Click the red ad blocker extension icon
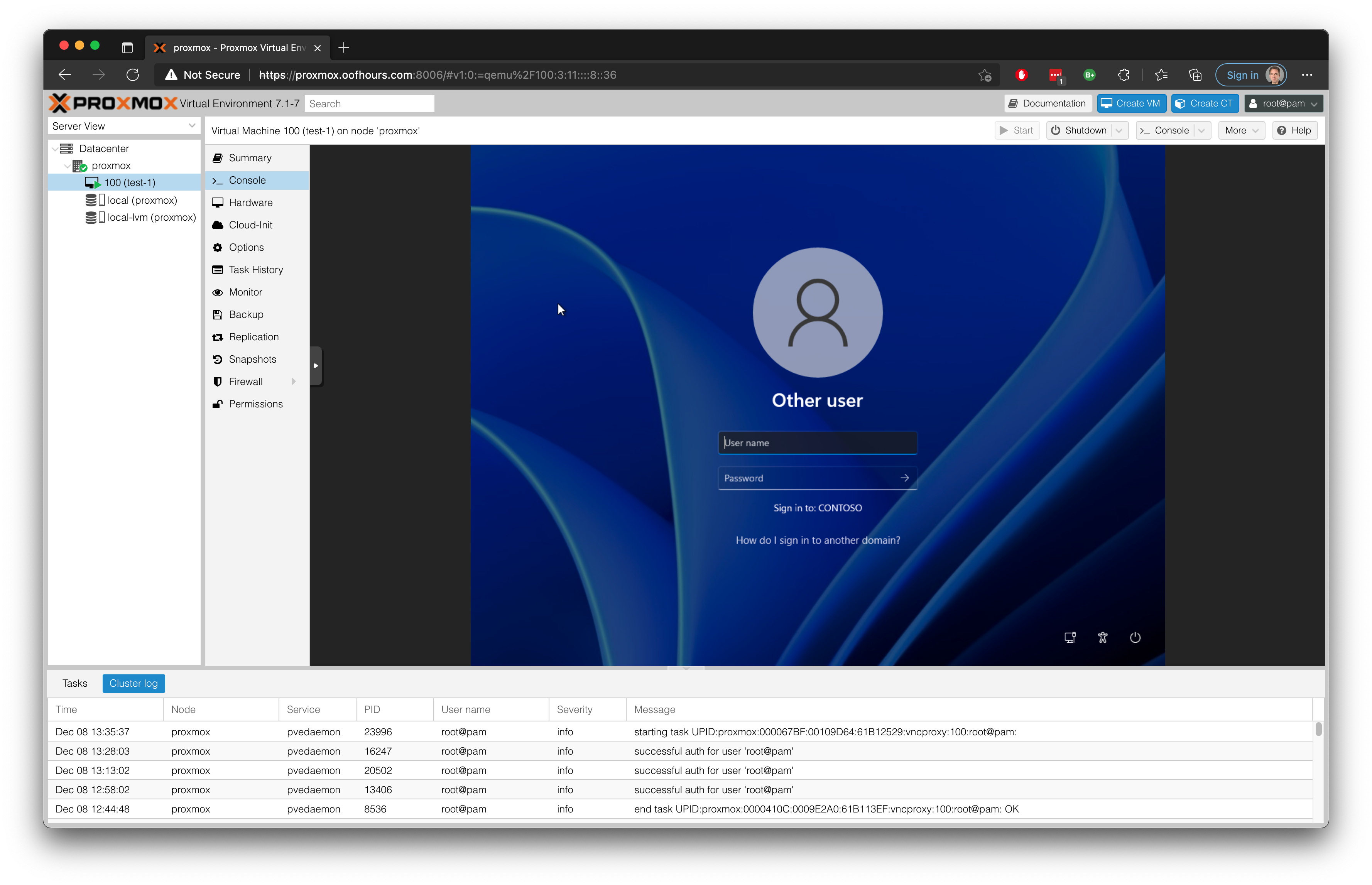 click(1021, 75)
